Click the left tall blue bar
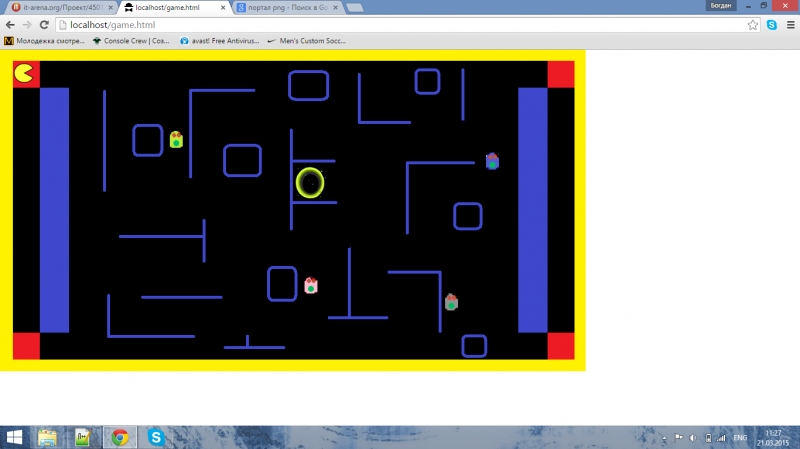Viewport: 800px width, 449px height. [x=54, y=210]
